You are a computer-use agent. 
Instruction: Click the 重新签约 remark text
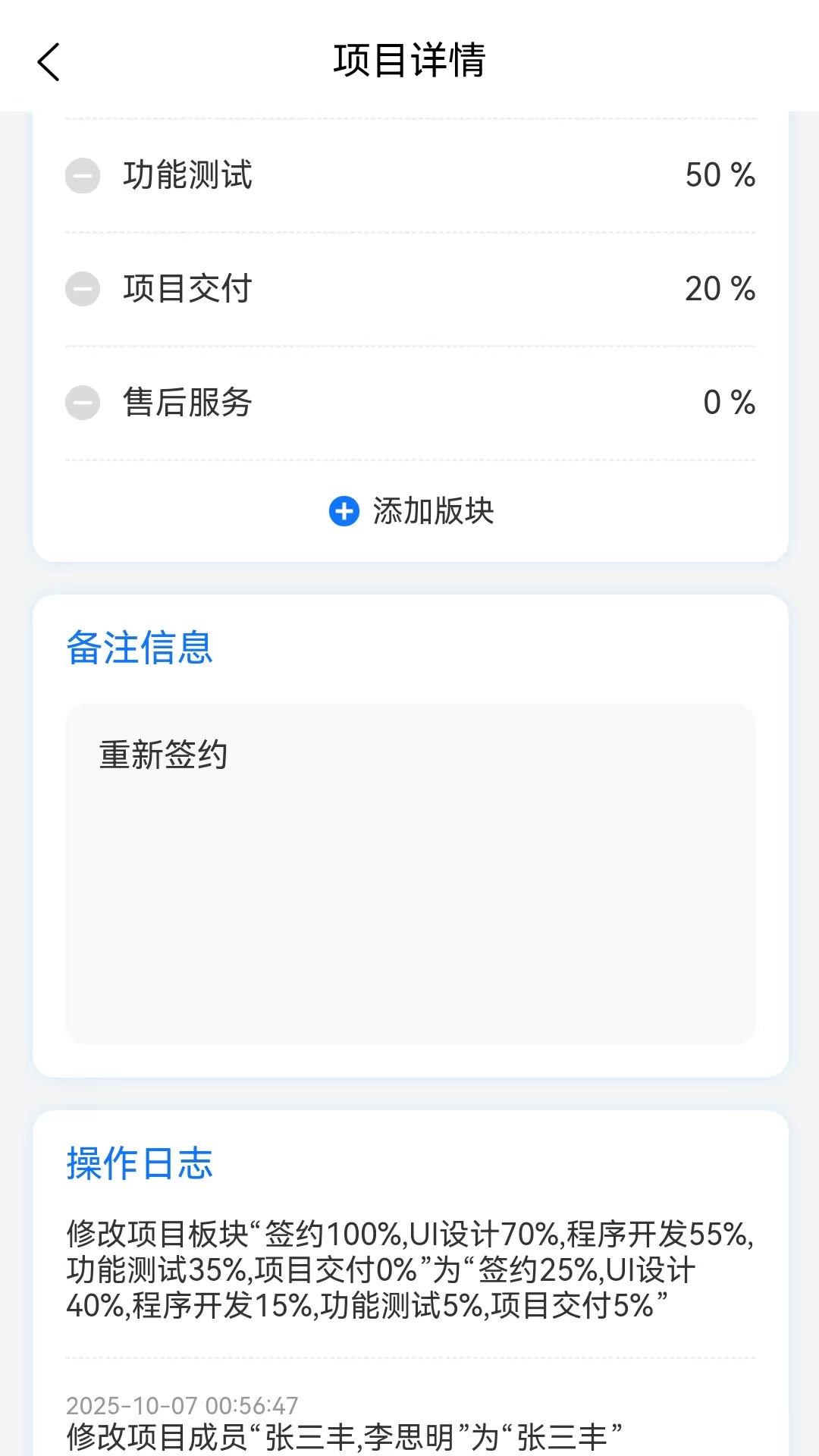click(163, 755)
